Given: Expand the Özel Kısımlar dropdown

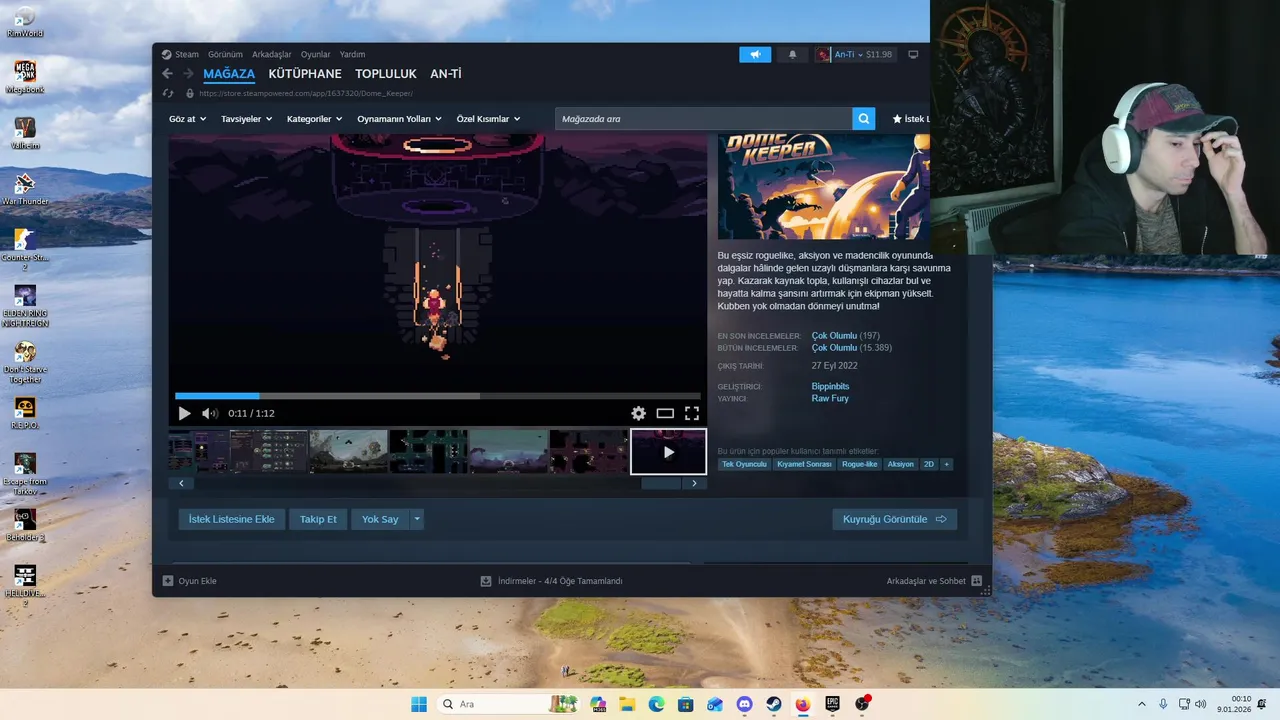Looking at the screenshot, I should tap(488, 119).
